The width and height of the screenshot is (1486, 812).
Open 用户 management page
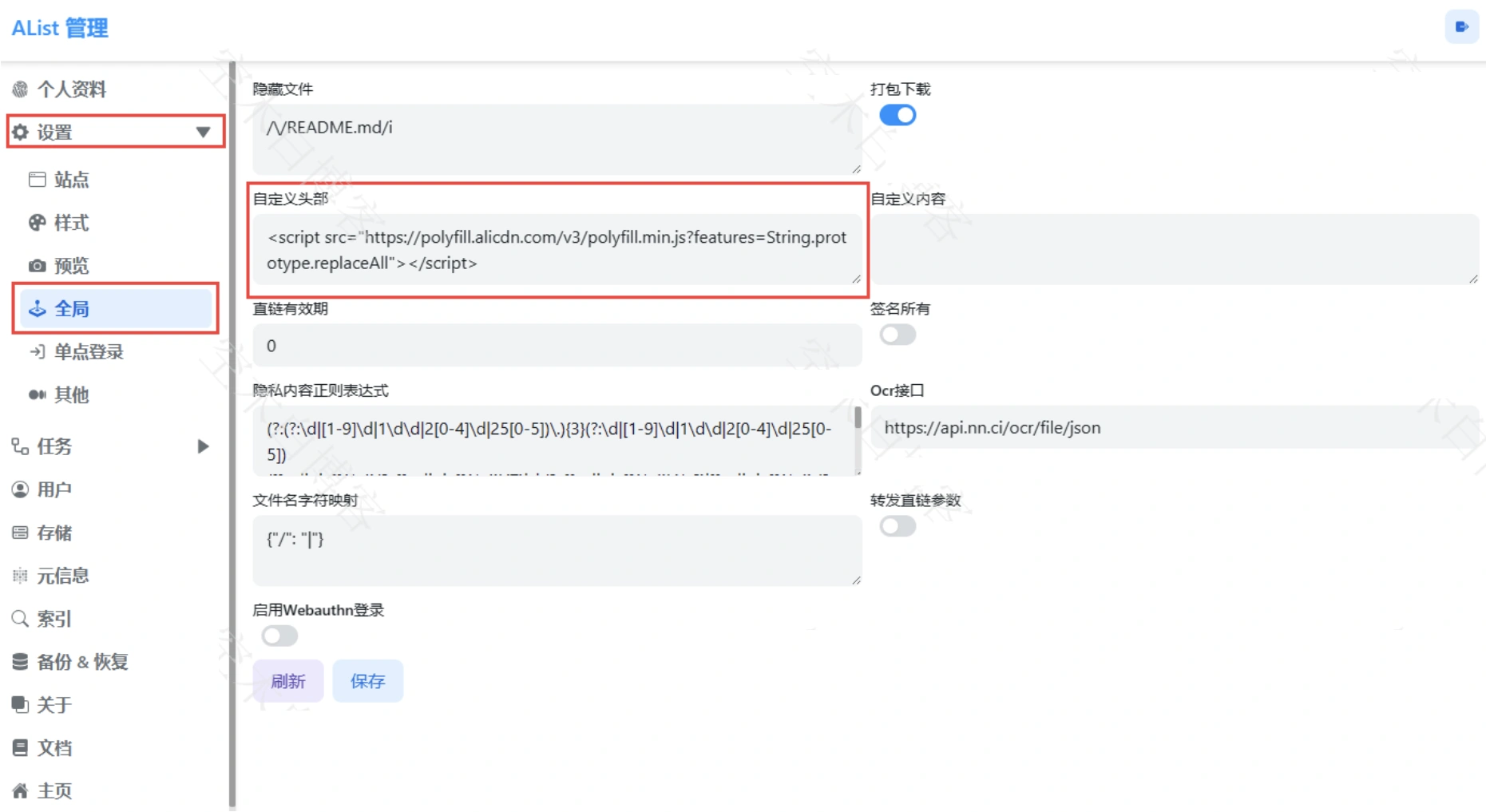pos(113,489)
